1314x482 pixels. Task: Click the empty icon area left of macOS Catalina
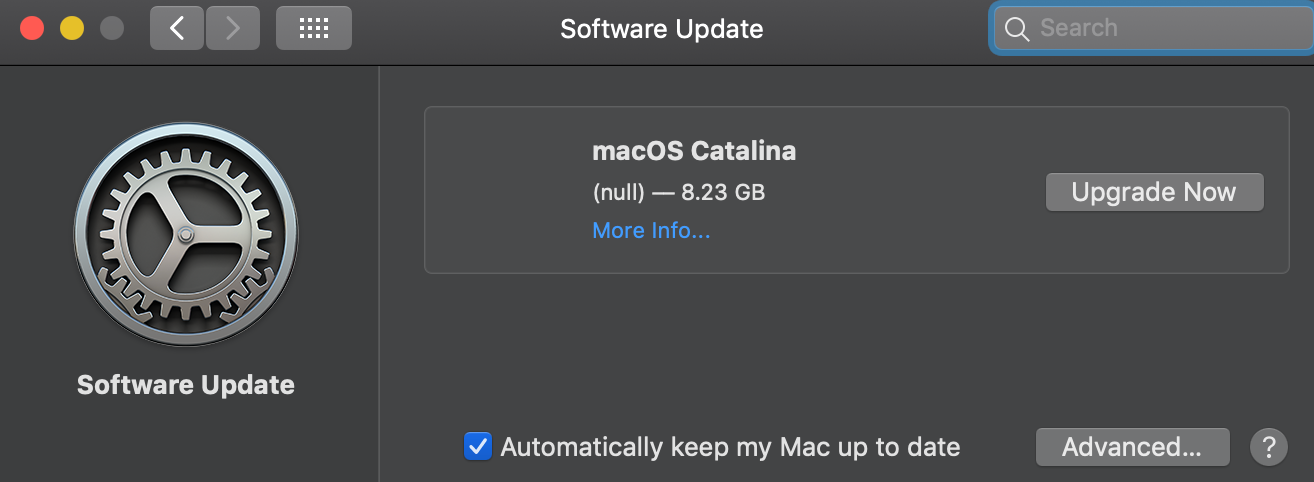click(510, 190)
